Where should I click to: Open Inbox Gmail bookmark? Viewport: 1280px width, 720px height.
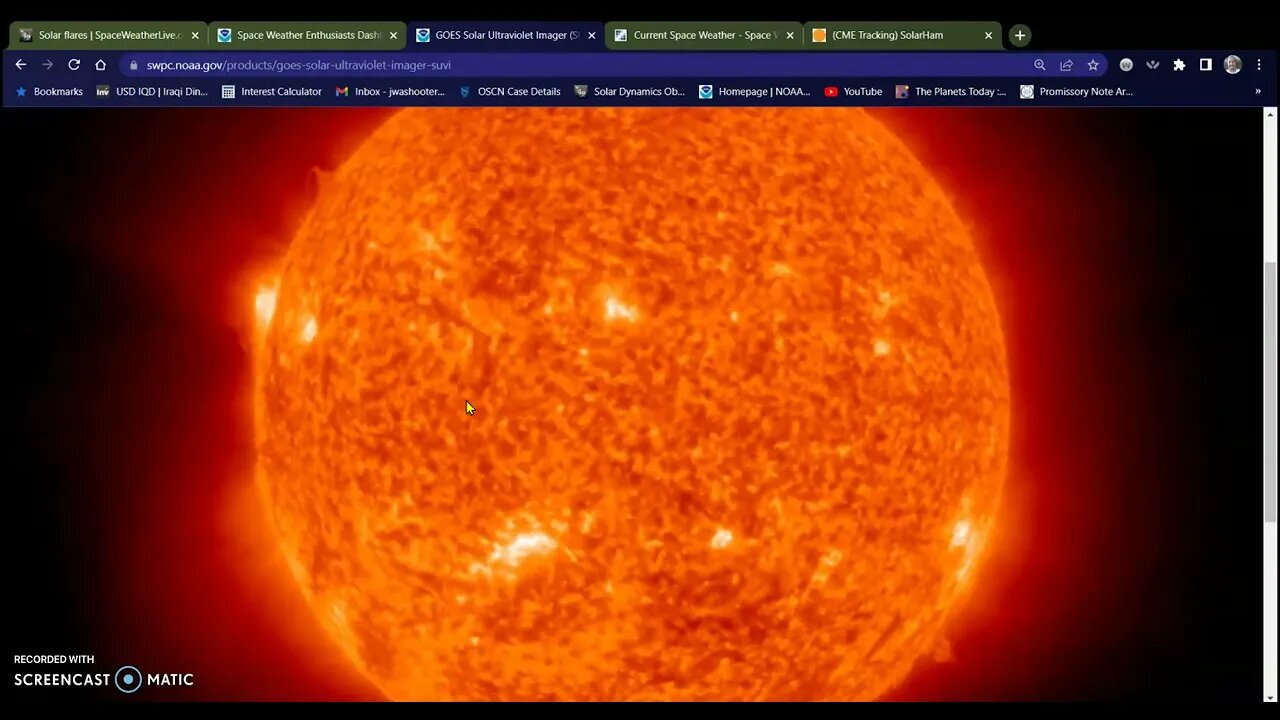(390, 91)
